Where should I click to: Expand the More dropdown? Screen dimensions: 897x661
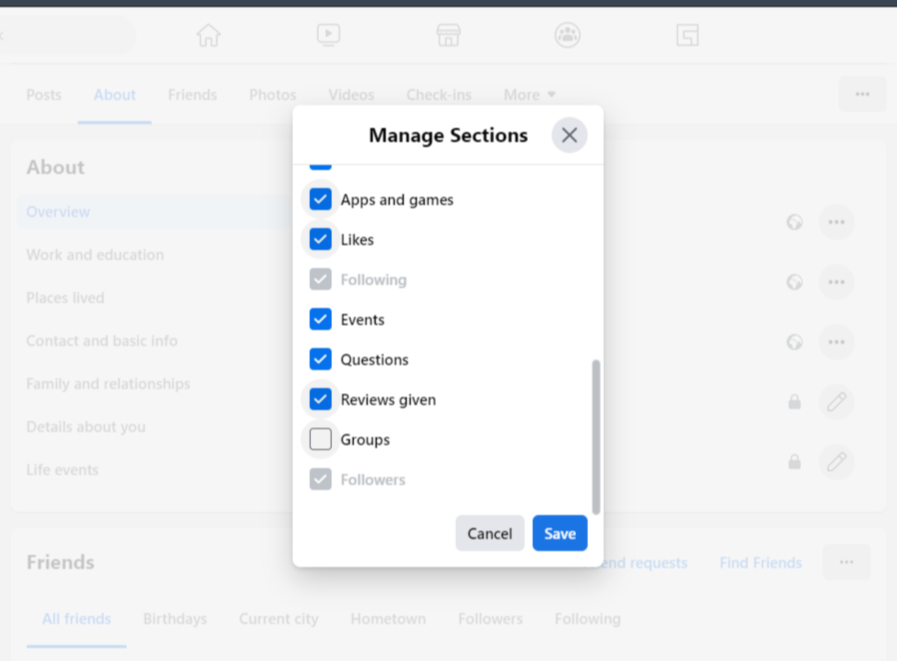click(530, 95)
